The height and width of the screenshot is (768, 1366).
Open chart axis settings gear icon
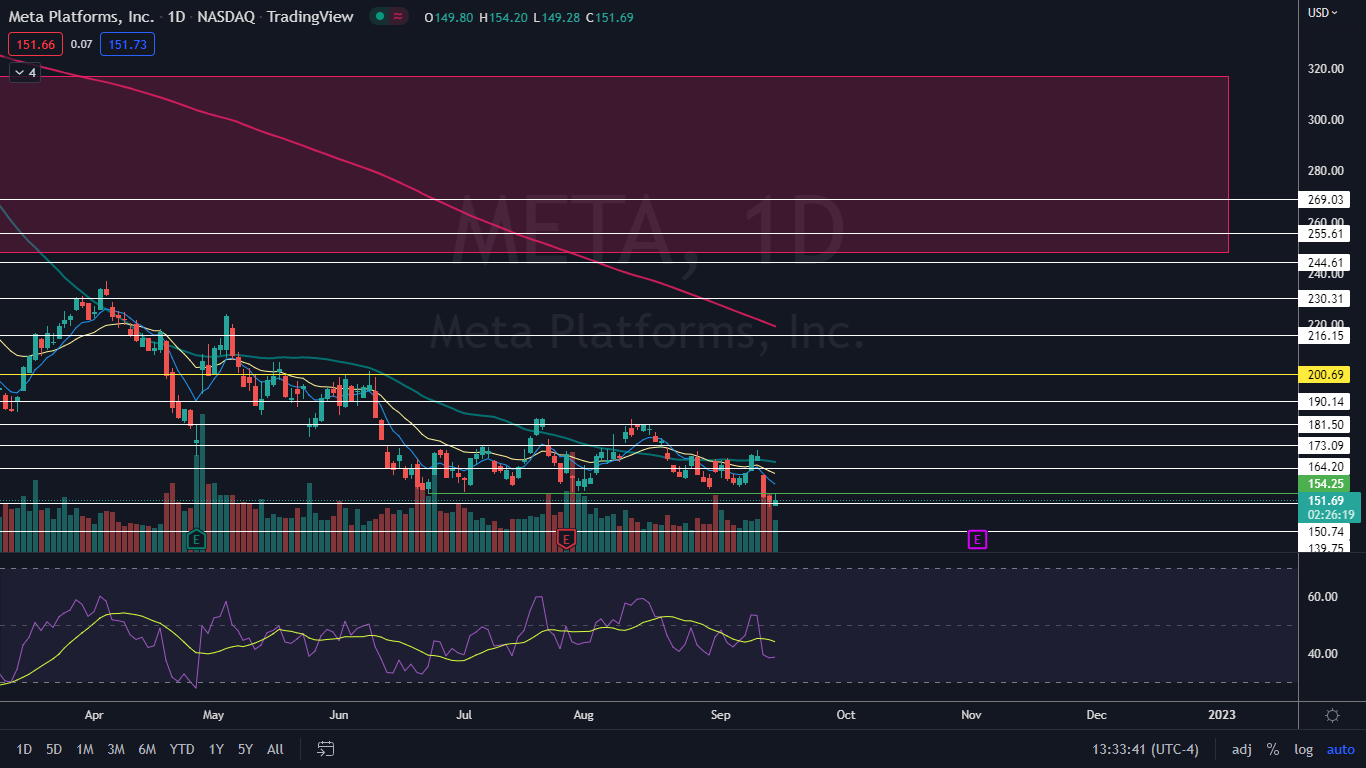1332,715
